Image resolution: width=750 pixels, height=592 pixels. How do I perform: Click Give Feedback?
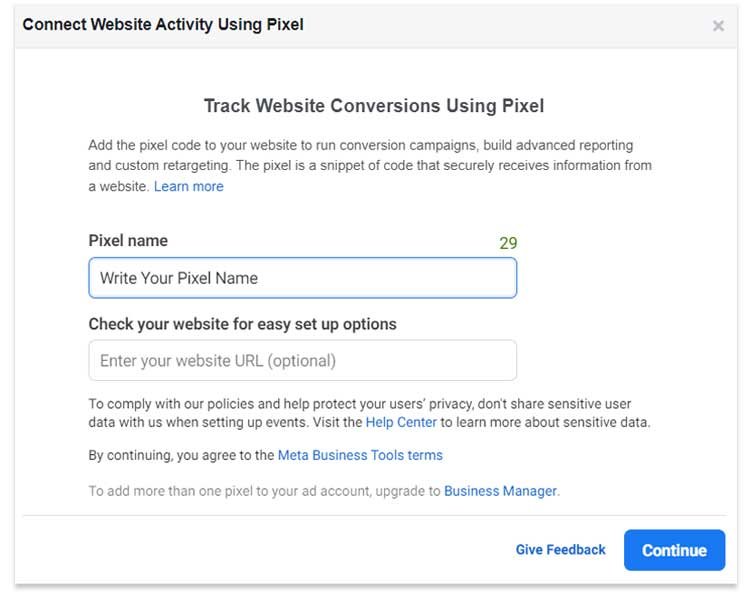560,549
